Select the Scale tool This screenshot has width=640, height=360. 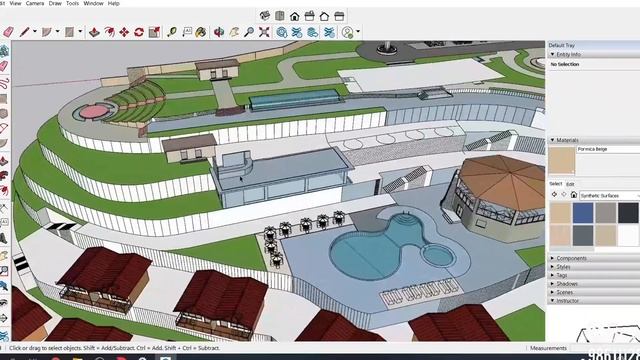coord(154,32)
